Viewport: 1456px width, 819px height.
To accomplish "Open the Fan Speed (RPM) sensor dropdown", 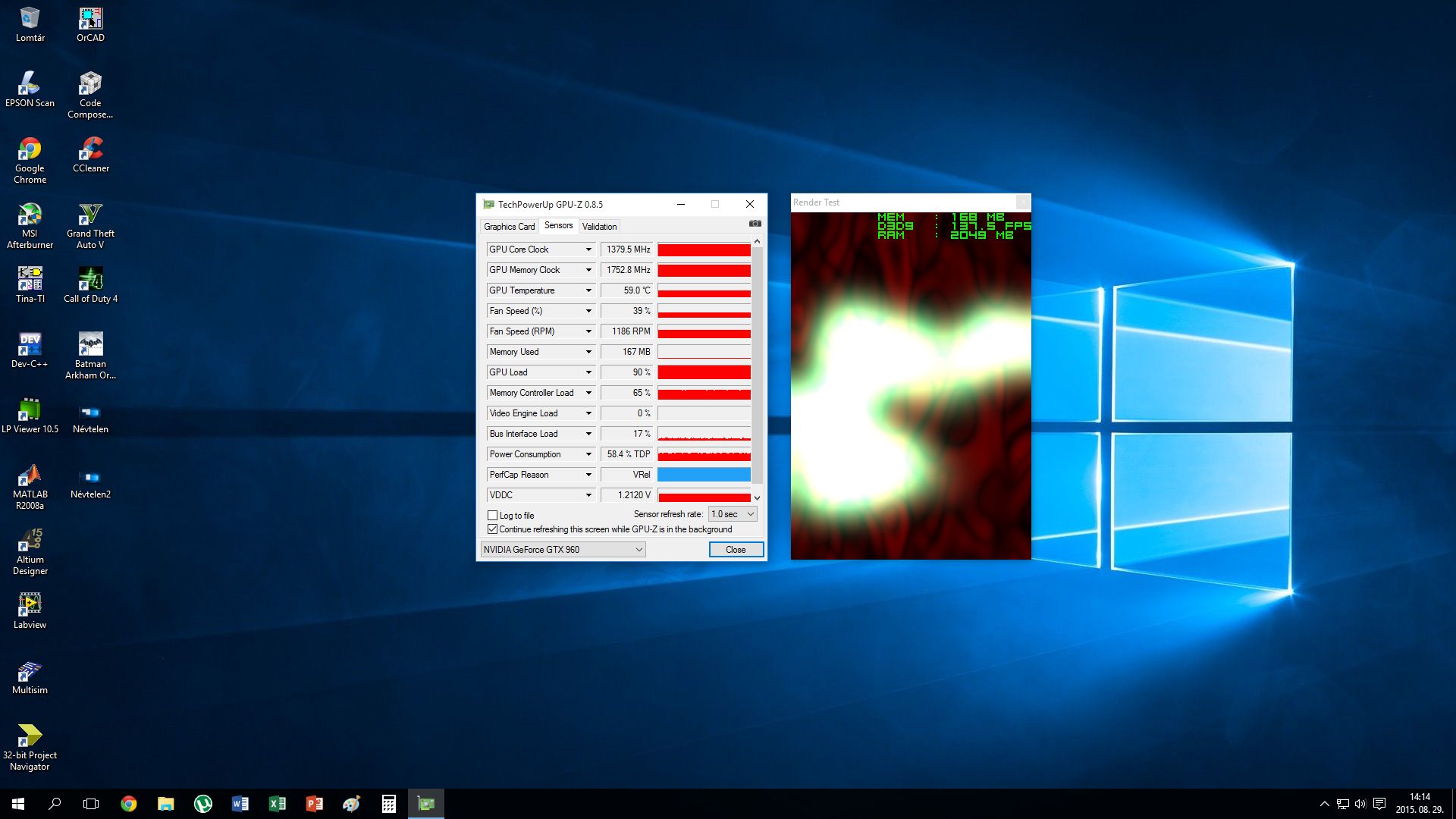I will [x=588, y=331].
